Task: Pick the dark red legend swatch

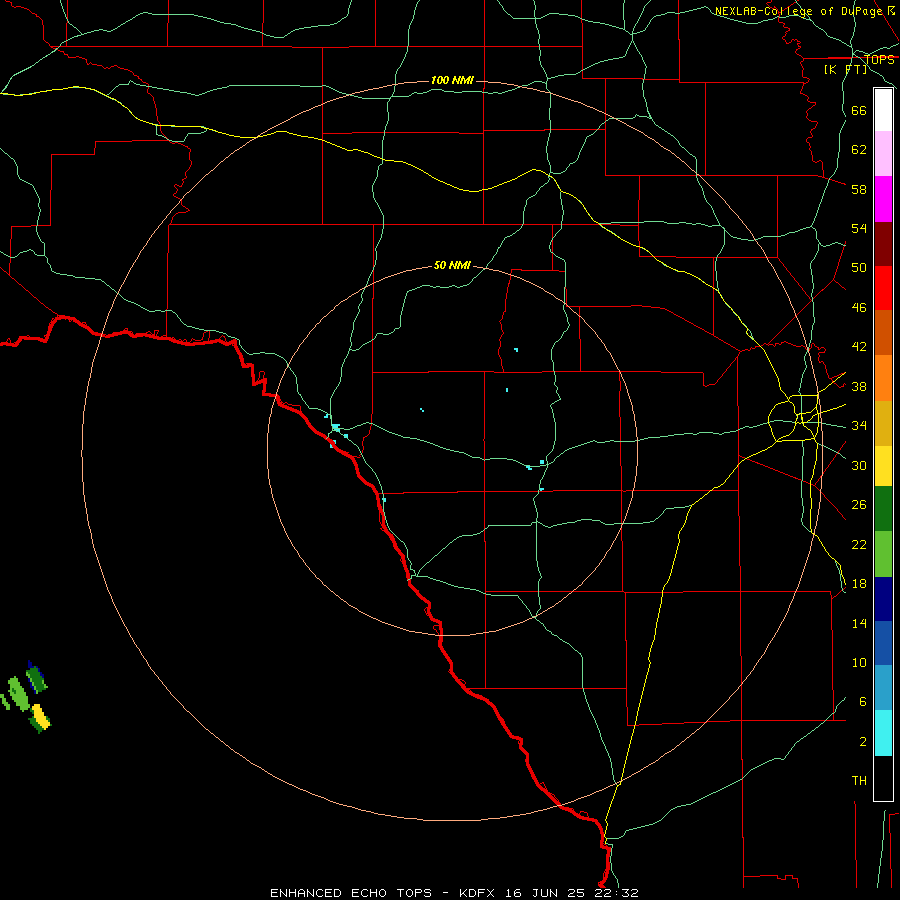Action: click(x=883, y=243)
